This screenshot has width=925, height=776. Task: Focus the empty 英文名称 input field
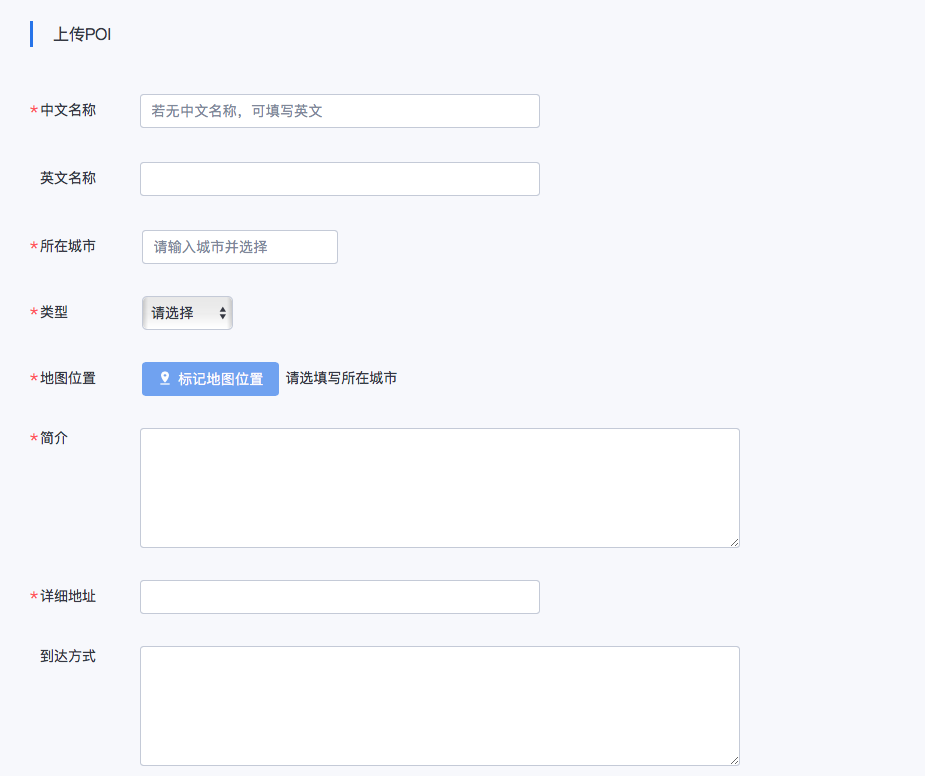pos(340,179)
